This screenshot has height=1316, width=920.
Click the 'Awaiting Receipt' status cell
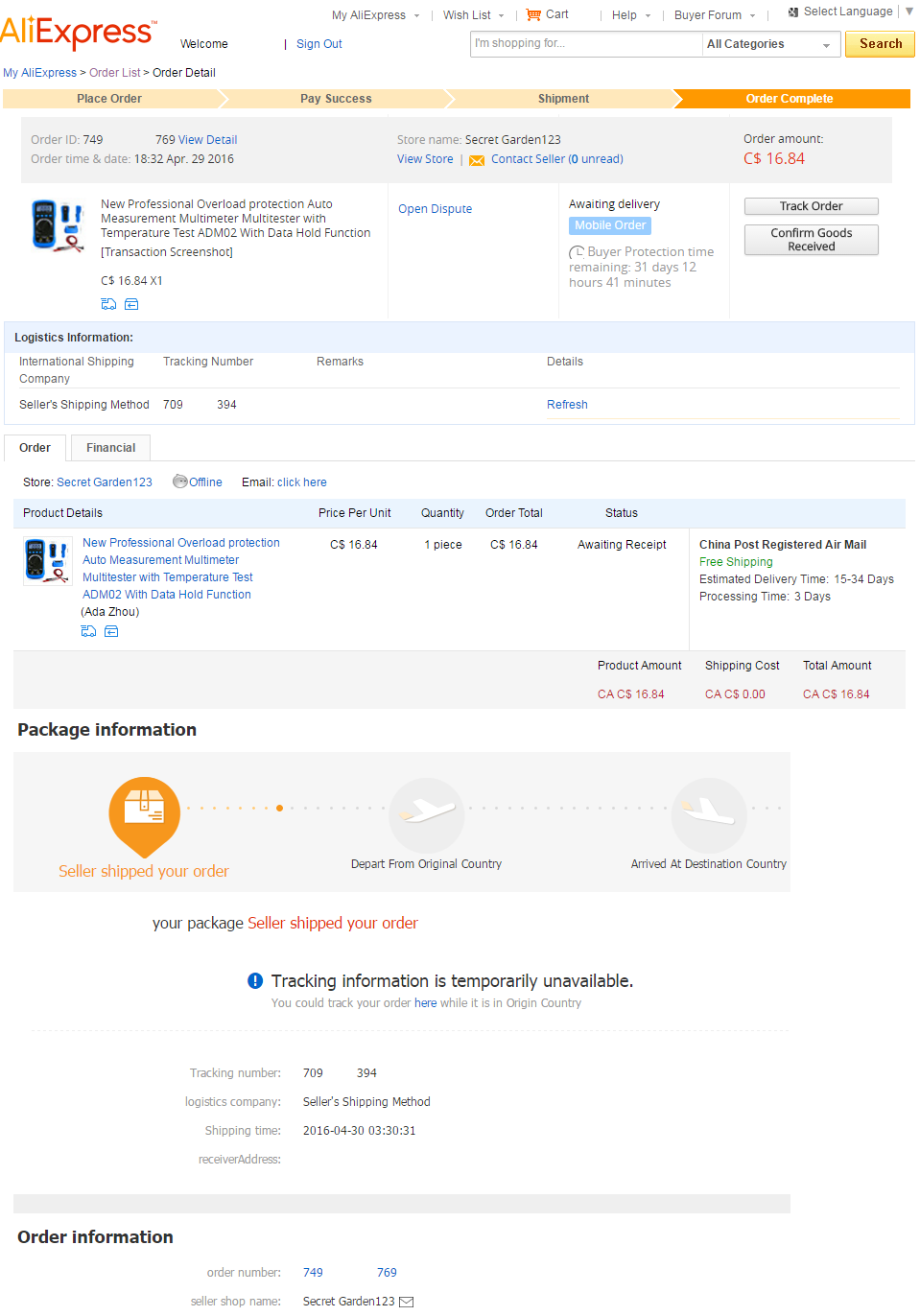pyautogui.click(x=622, y=545)
